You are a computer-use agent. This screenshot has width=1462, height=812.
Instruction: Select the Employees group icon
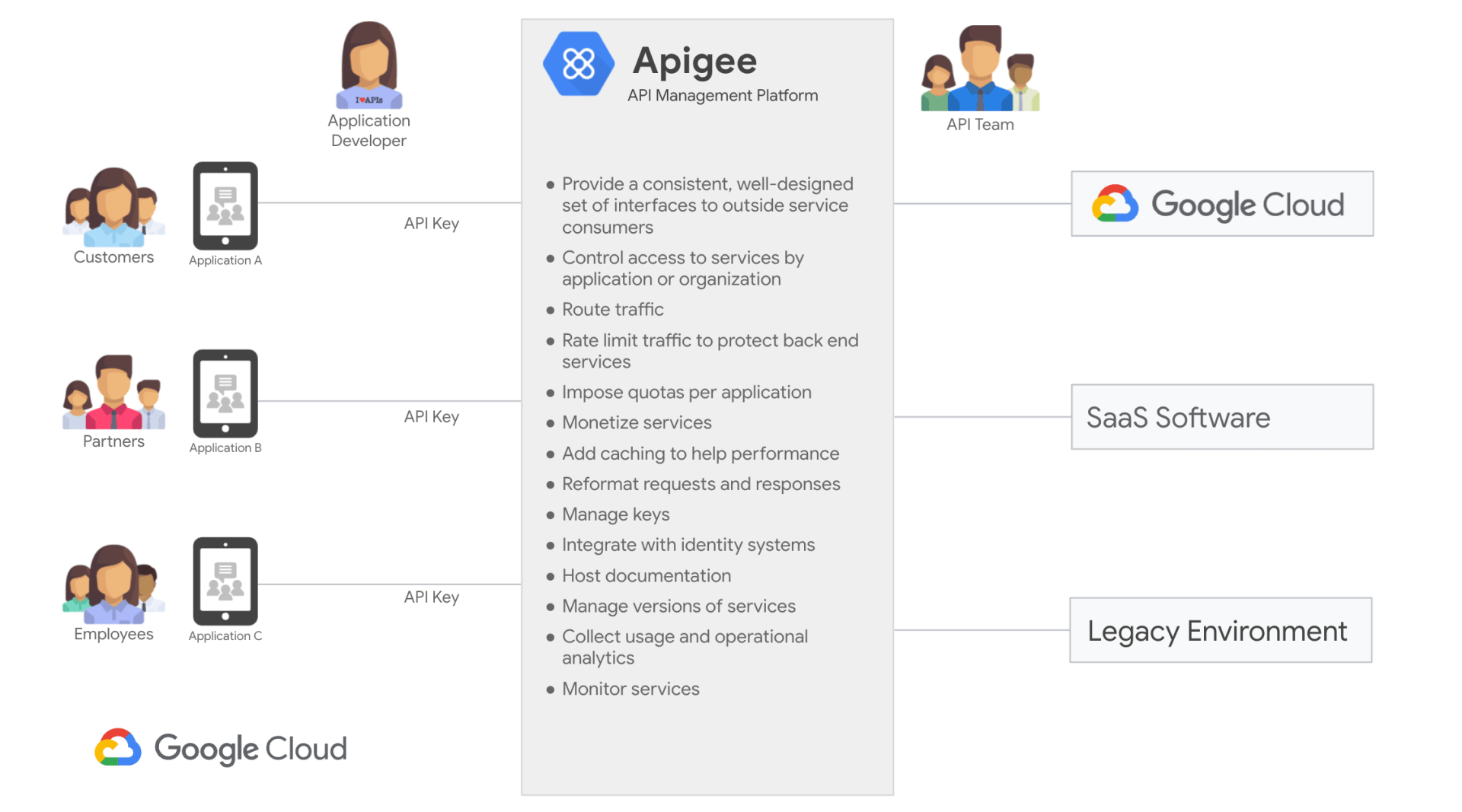pos(113,584)
